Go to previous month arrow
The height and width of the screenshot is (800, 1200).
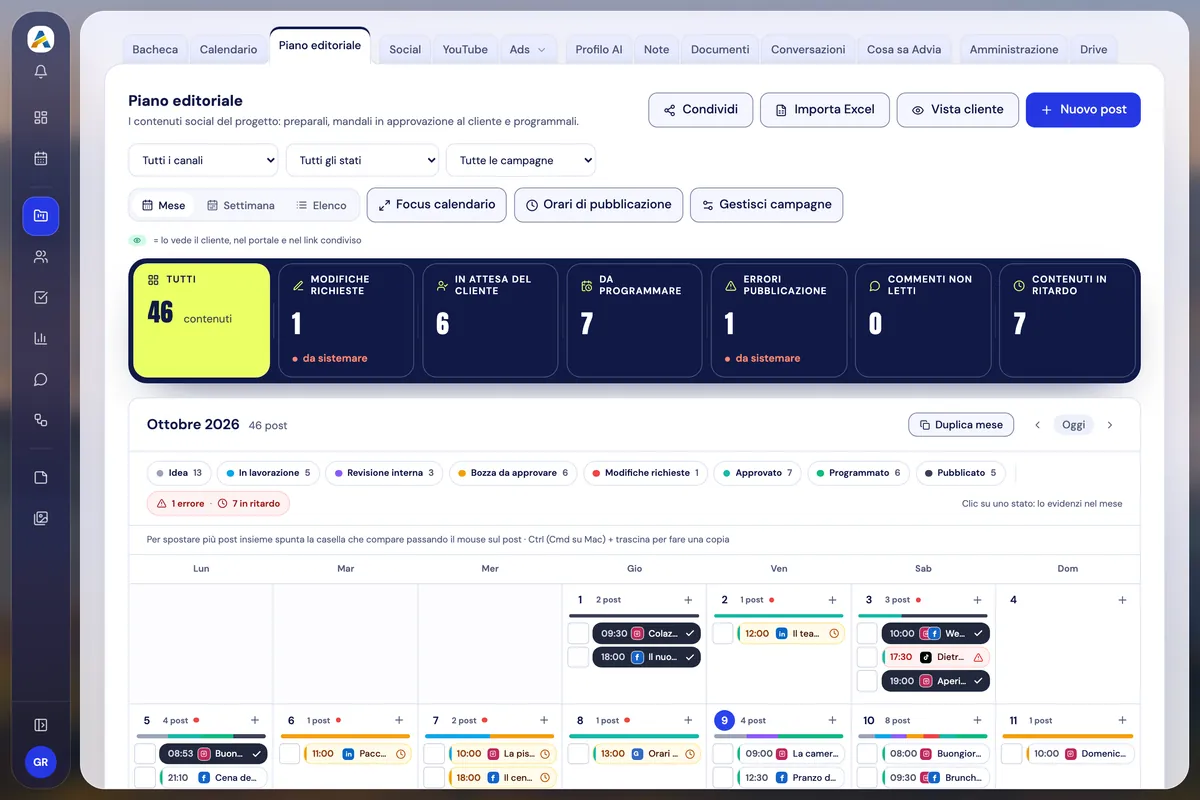click(x=1037, y=425)
